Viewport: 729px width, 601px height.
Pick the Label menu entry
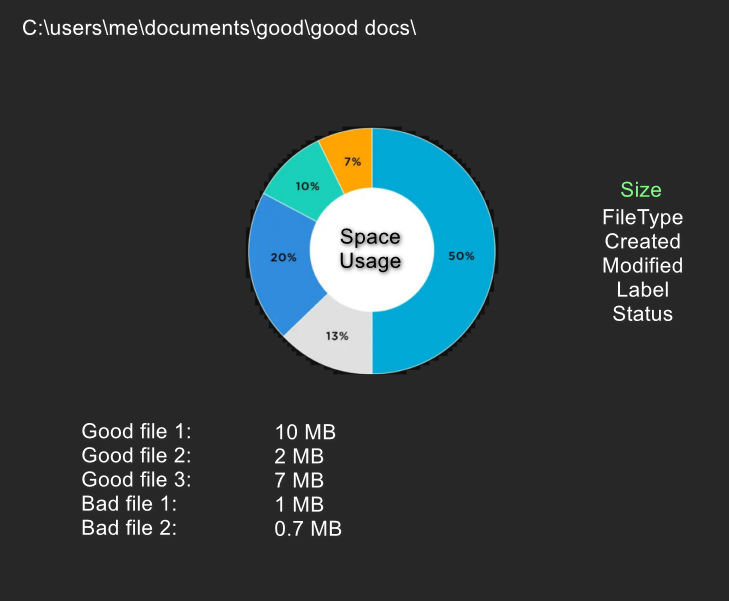642,290
